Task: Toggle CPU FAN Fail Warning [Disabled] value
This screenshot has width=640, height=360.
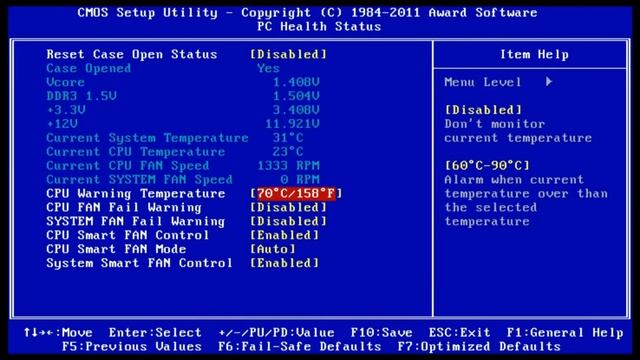Action: tap(289, 207)
